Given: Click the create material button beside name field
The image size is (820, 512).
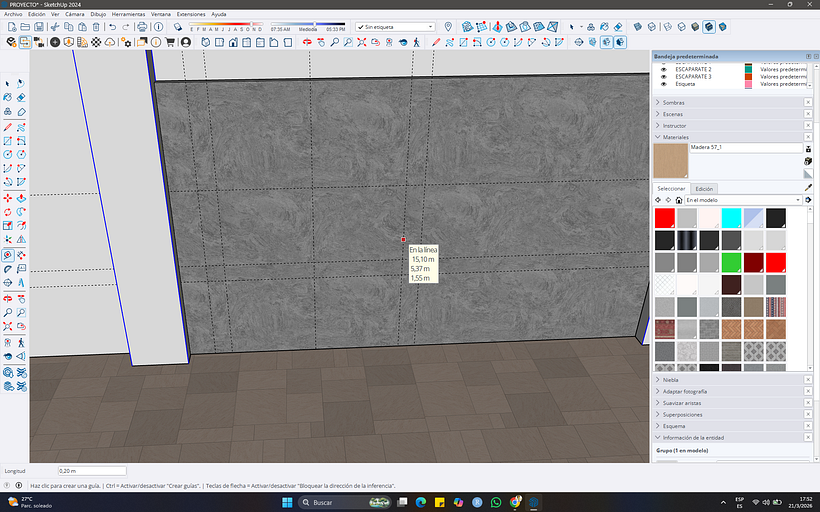Looking at the screenshot, I should click(808, 161).
